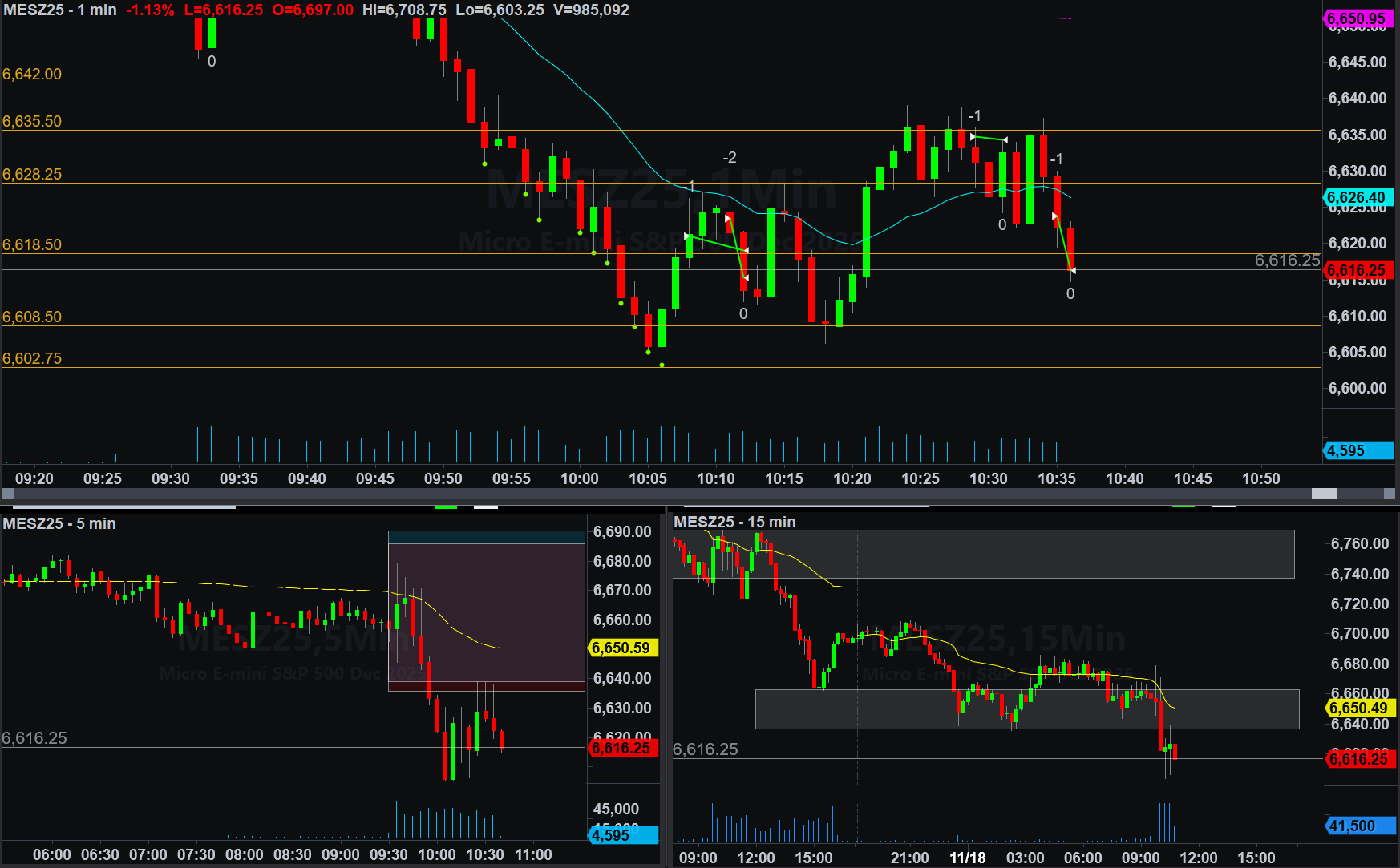Select the 6,642.00 horizontal level label
1400x868 pixels.
32,74
